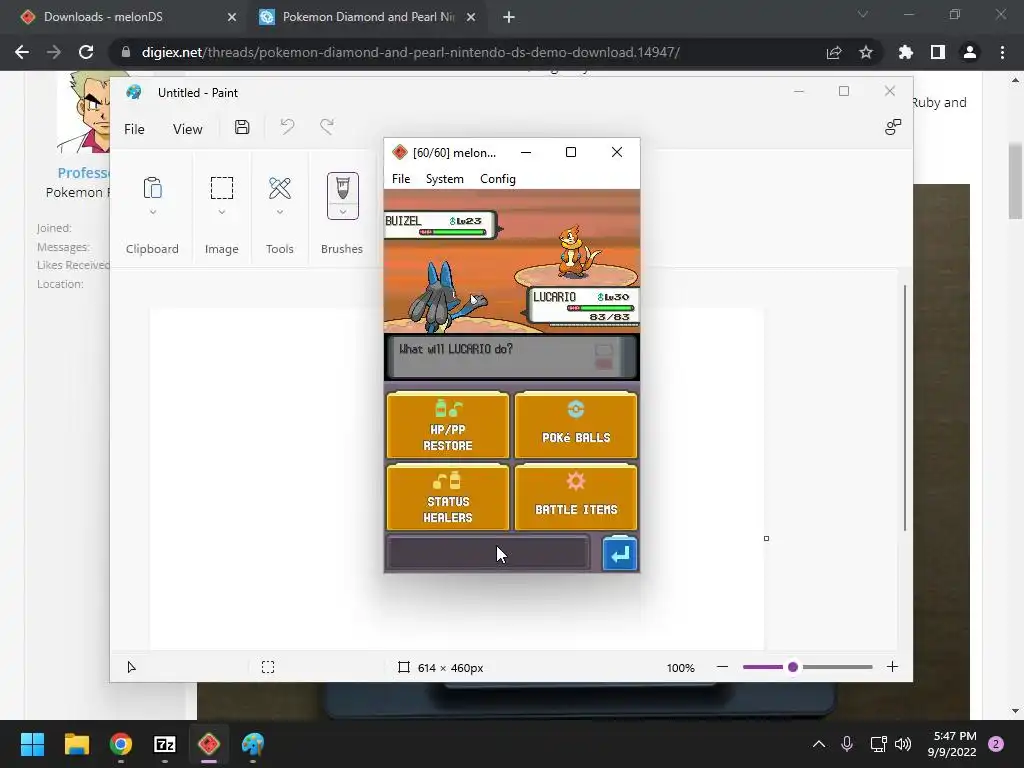1024x768 pixels.
Task: Open Chrome profile icon
Action: (970, 52)
